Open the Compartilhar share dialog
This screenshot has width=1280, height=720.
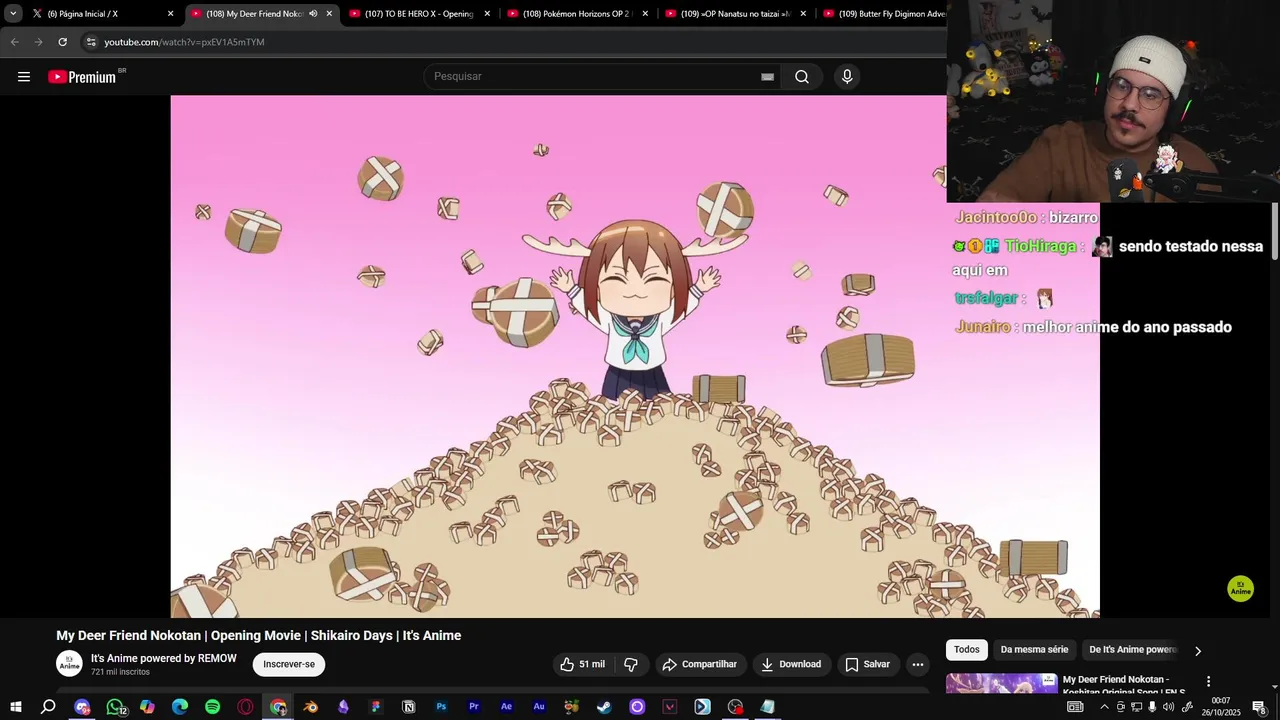700,664
